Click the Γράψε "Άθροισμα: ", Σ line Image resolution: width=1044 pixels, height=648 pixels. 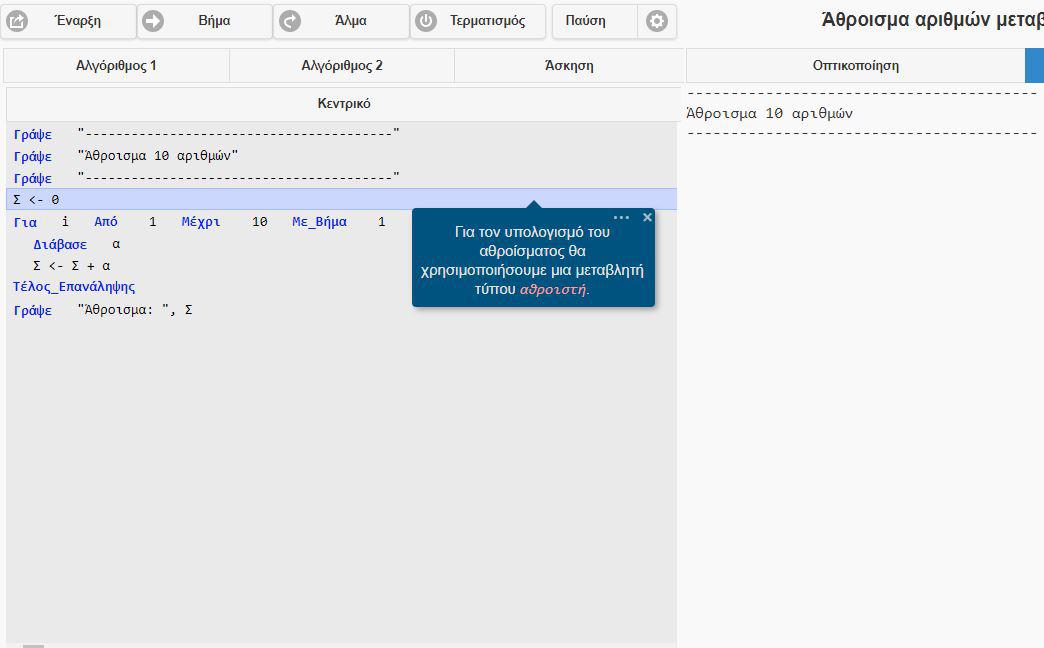point(103,310)
